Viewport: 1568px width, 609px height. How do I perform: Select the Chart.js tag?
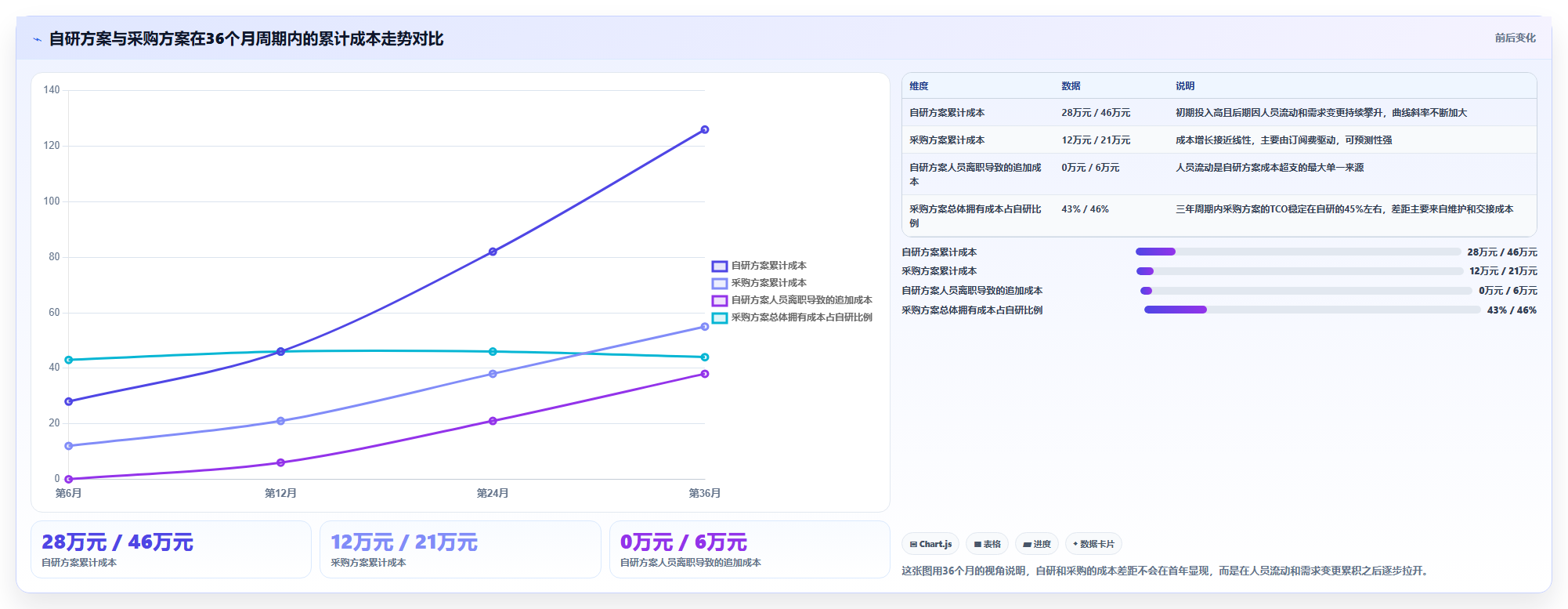930,544
